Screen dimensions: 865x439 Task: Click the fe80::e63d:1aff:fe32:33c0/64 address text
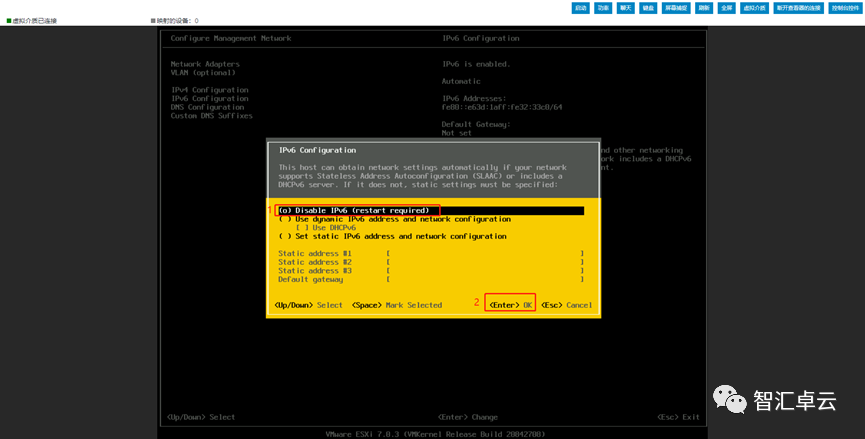(x=501, y=107)
